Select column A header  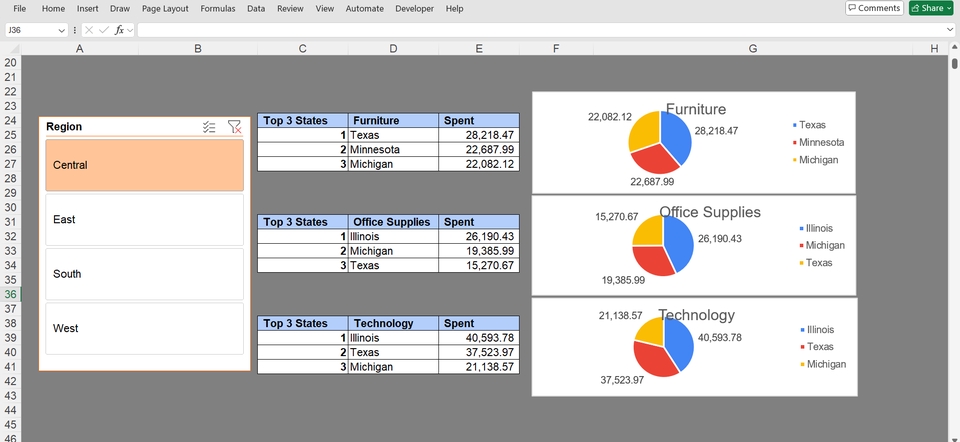coord(80,49)
